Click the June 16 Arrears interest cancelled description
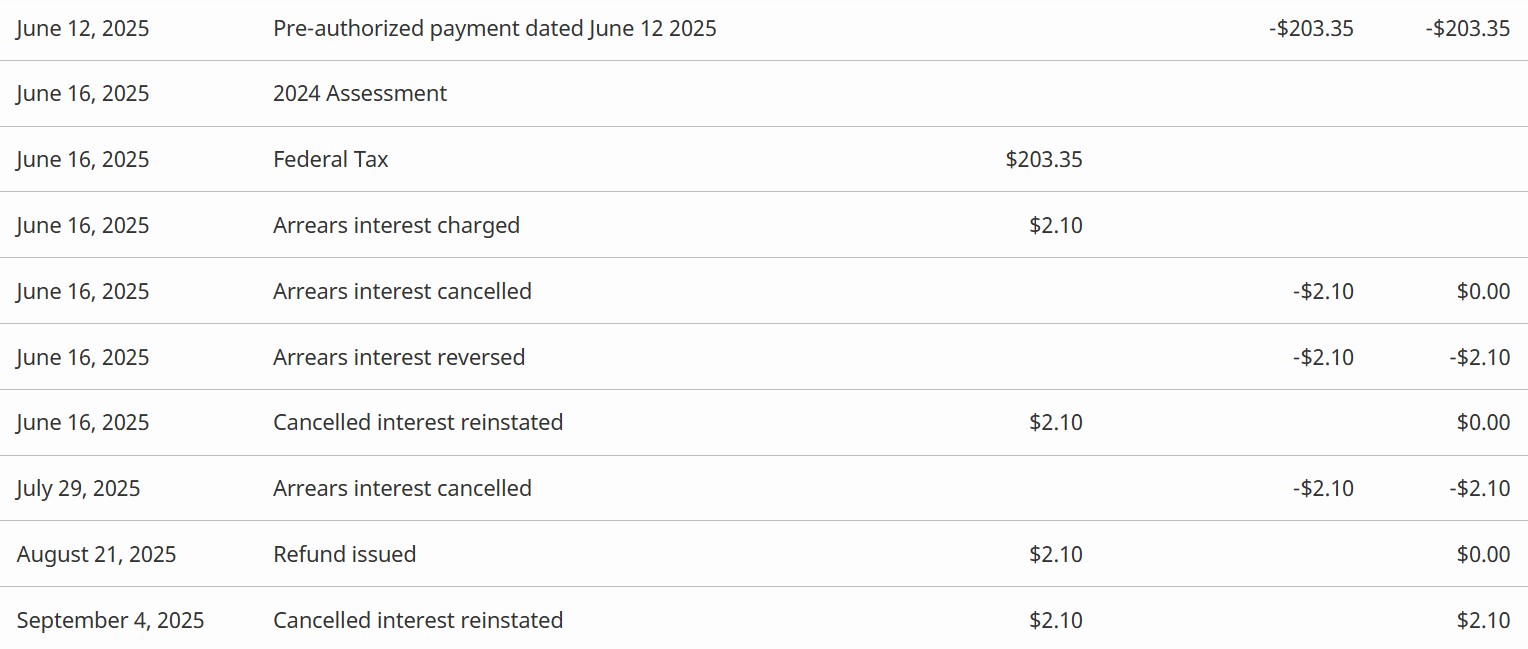The height and width of the screenshot is (649, 1528). pyautogui.click(x=402, y=292)
